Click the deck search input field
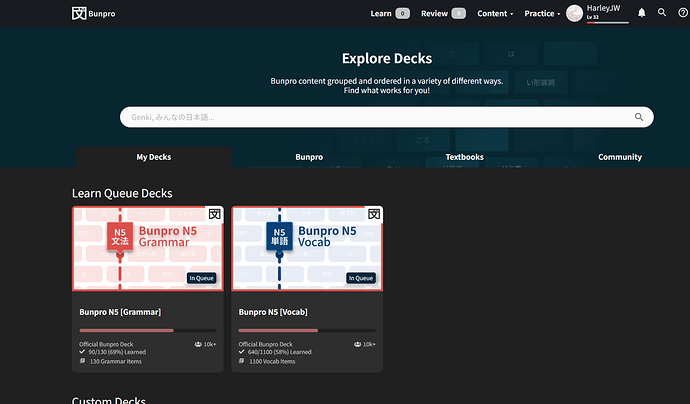Screen dimensions: 690x404 point(380,117)
